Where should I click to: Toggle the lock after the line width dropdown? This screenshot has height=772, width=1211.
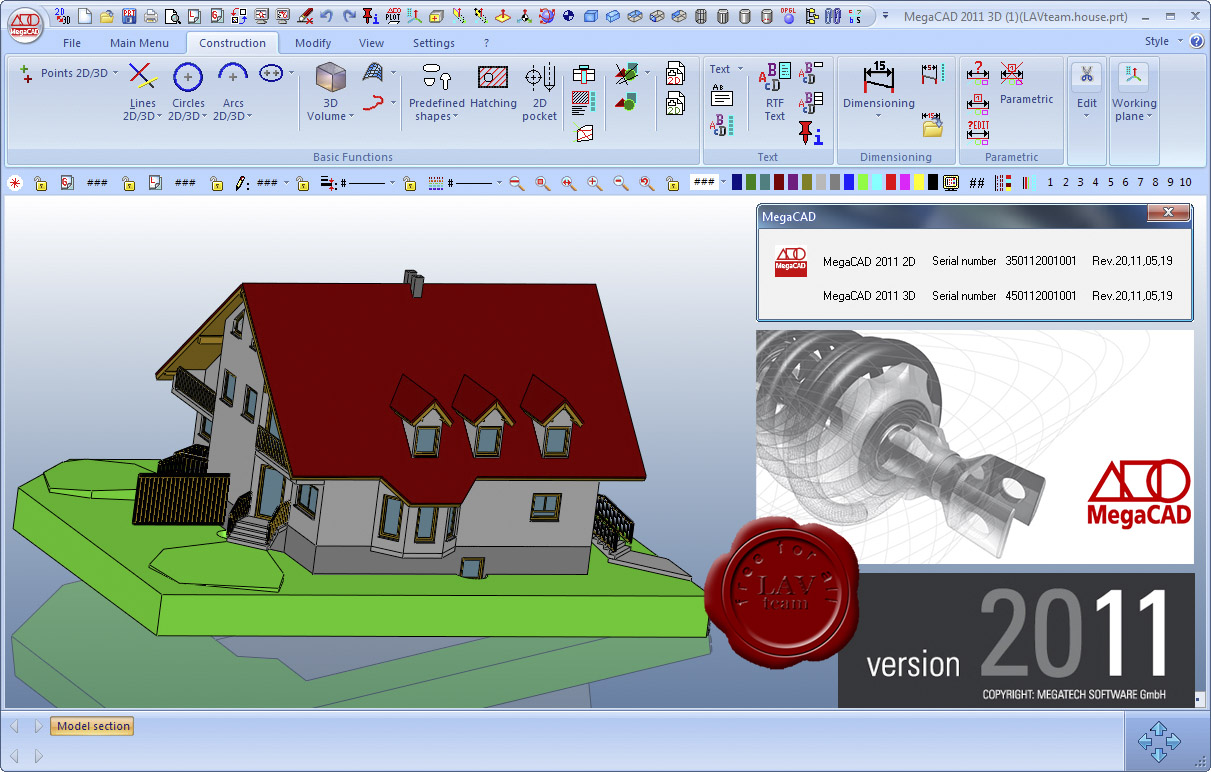coord(408,183)
